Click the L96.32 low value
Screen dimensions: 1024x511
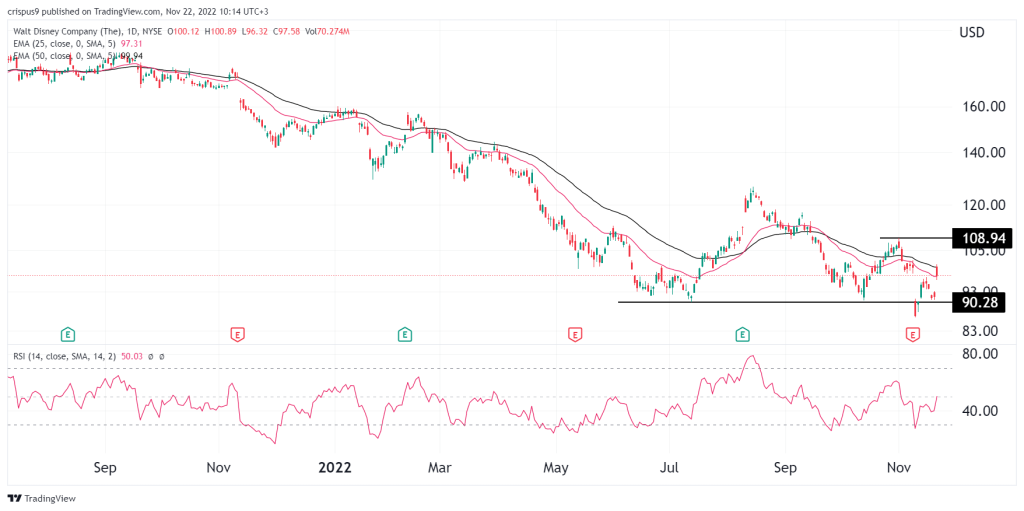tap(253, 29)
